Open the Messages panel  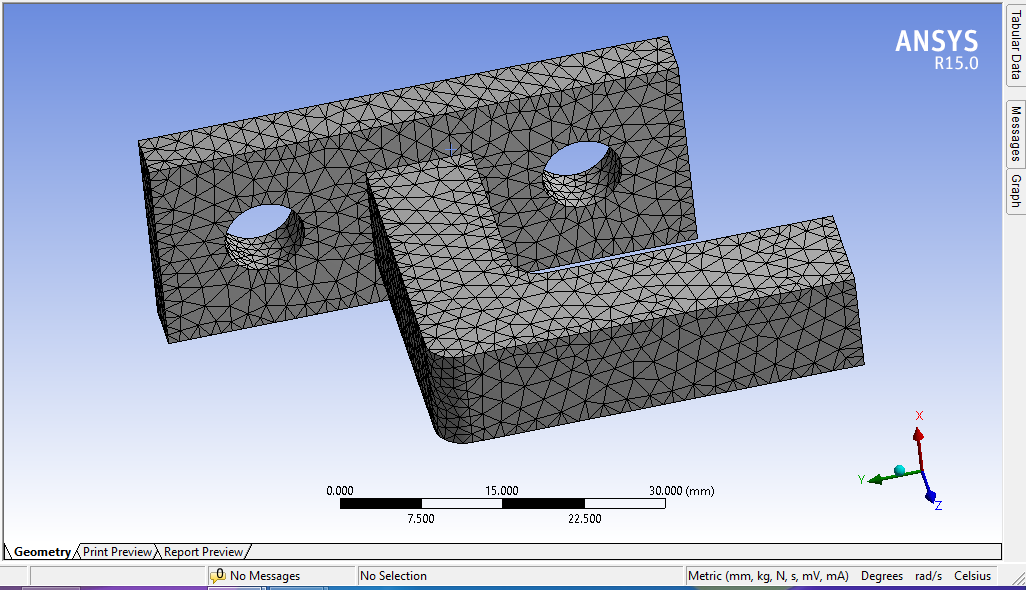coord(1016,133)
